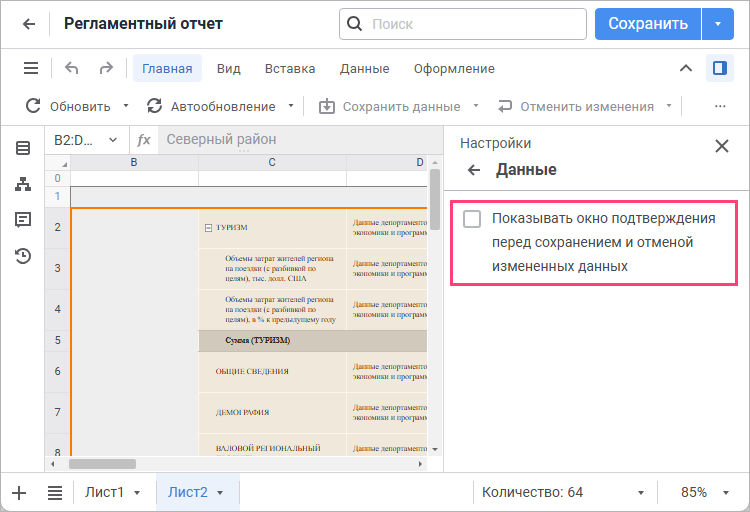Toggle the side panel icon in ribbon
Viewport: 750px width, 512px height.
[718, 69]
